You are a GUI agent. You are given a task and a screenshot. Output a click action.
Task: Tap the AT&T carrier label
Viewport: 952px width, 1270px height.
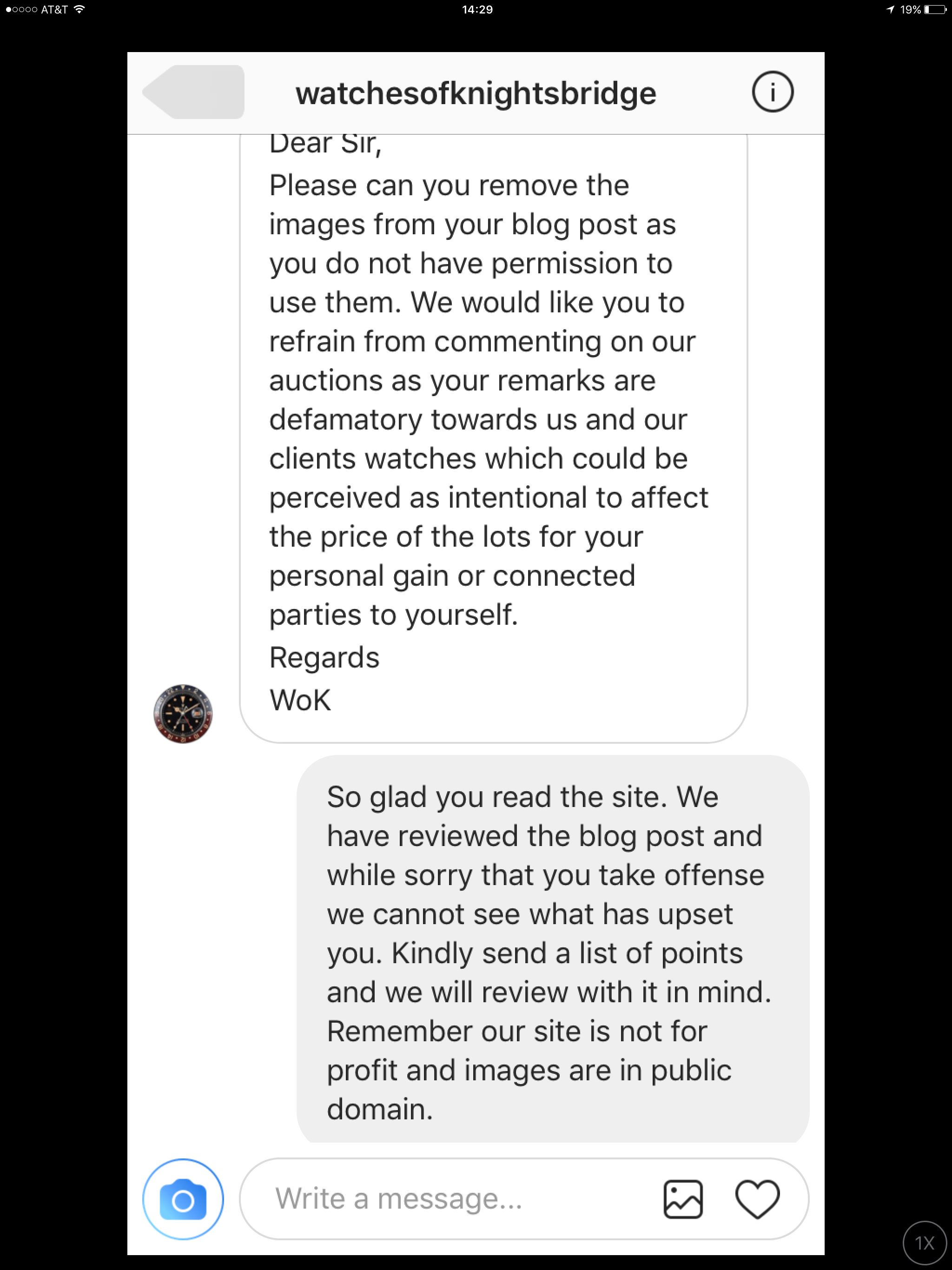pyautogui.click(x=54, y=10)
